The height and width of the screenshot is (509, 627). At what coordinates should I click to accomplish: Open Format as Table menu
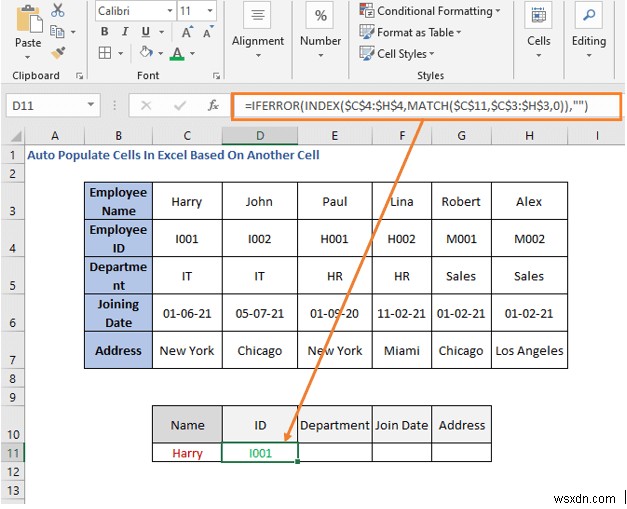click(459, 32)
